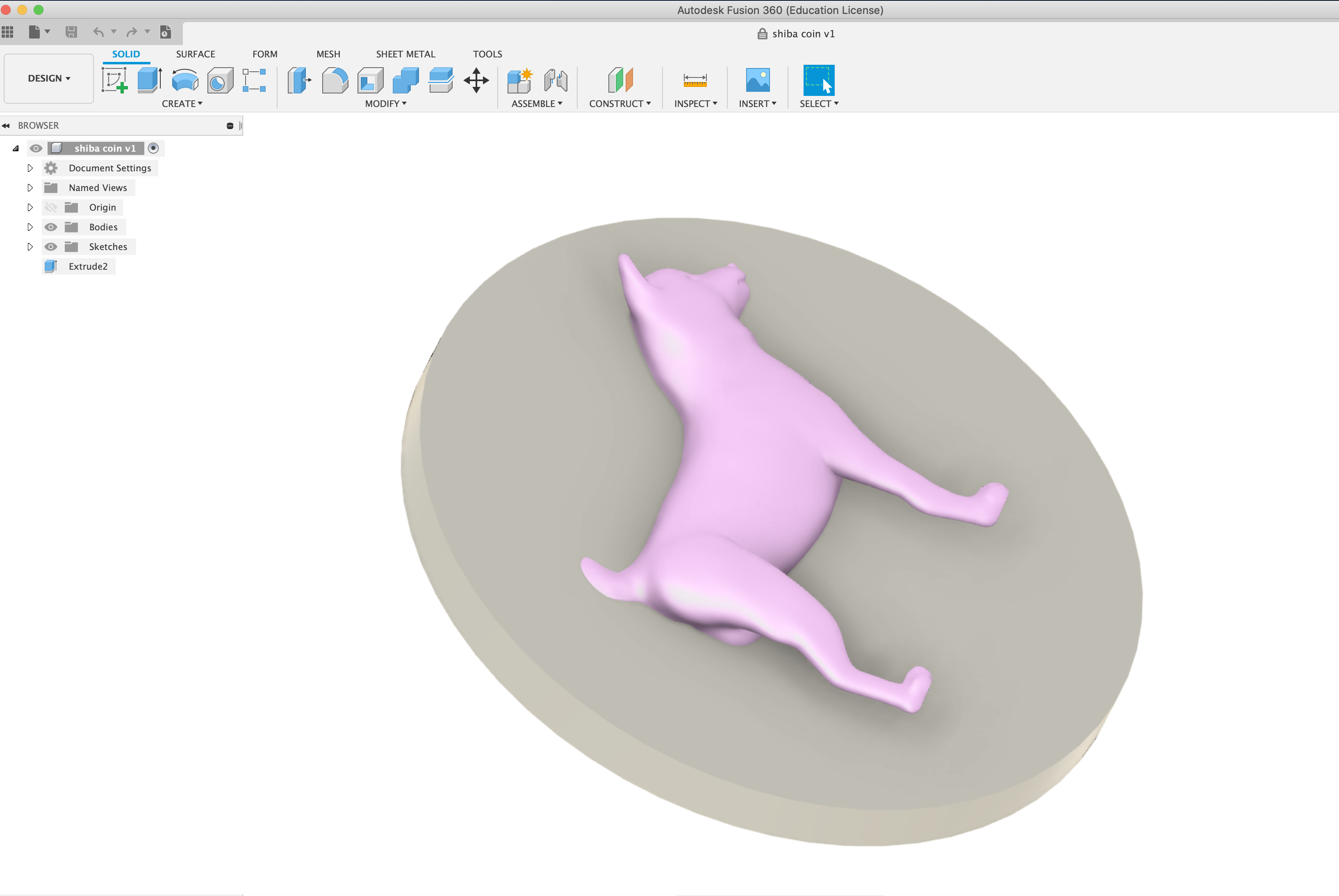Viewport: 1339px width, 896px height.
Task: Switch to the SHEET METAL tab
Action: click(x=406, y=54)
